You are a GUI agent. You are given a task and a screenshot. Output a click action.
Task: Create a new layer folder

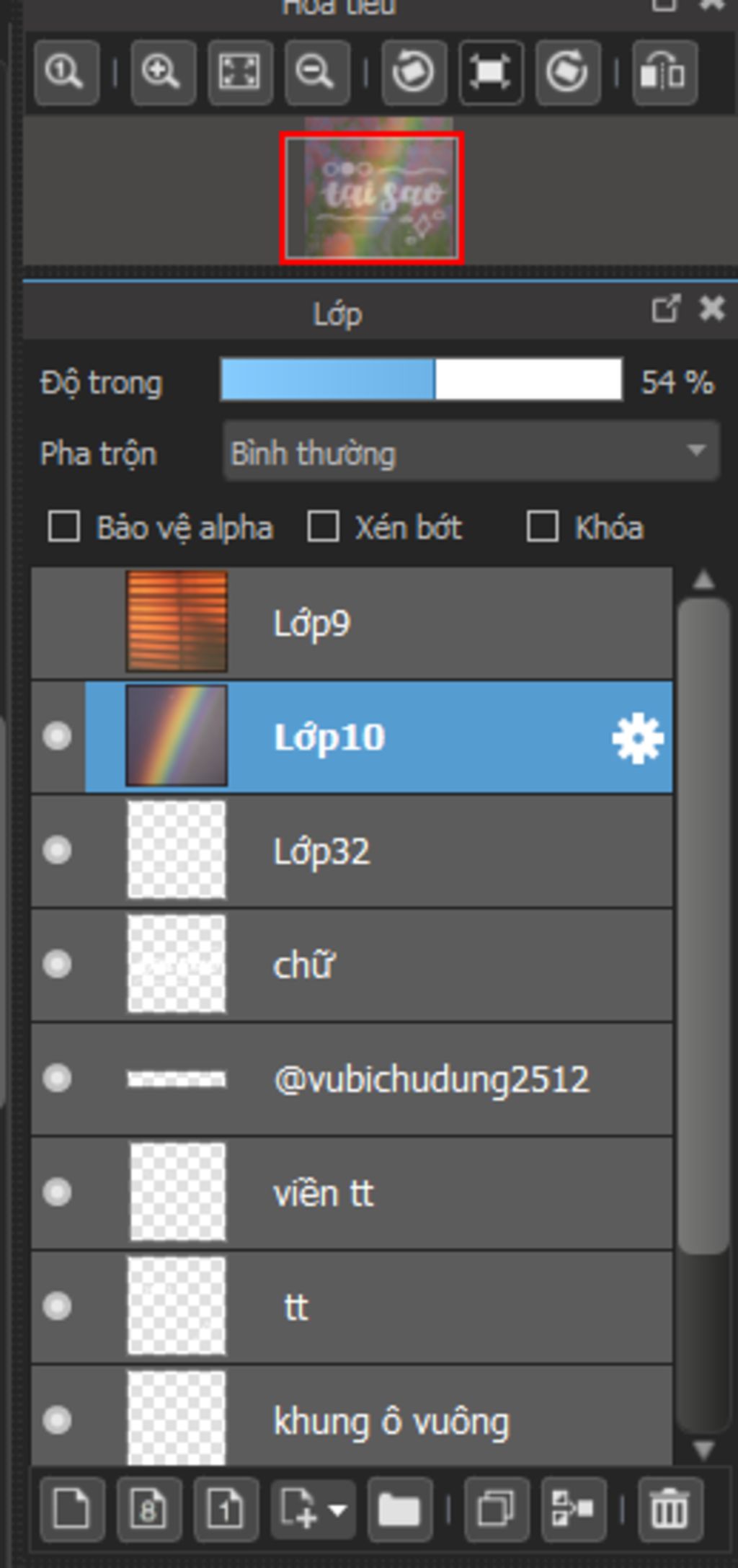[x=399, y=1508]
